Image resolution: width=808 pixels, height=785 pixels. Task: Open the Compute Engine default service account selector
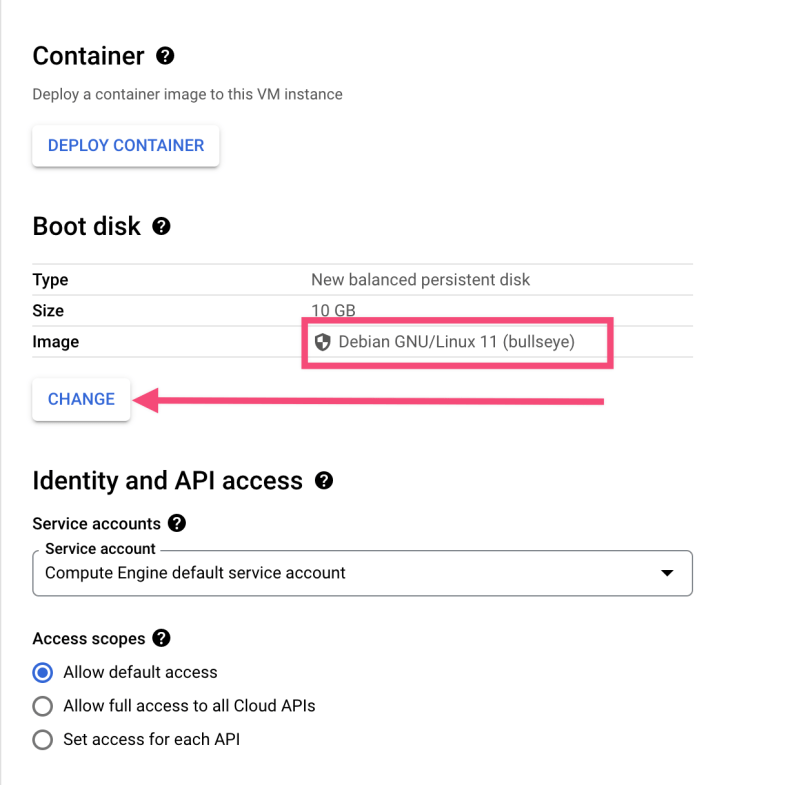(362, 573)
